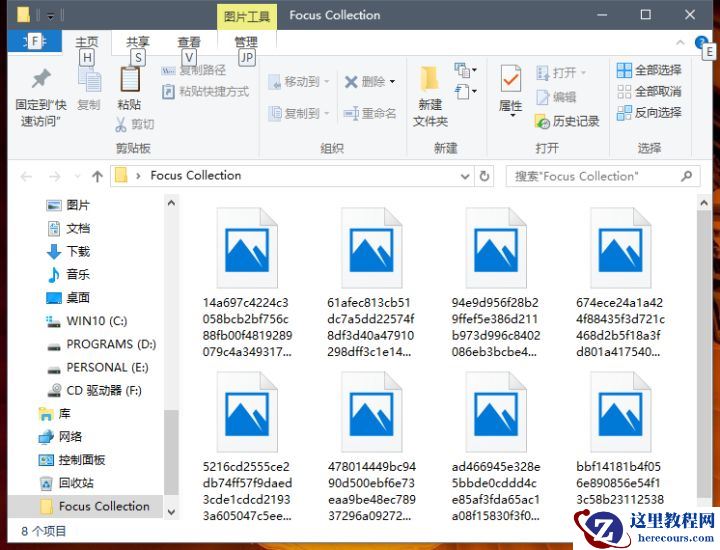Select the file starting with 674ece24a1a42
Viewport: 720px width, 550px height.
pyautogui.click(x=620, y=282)
